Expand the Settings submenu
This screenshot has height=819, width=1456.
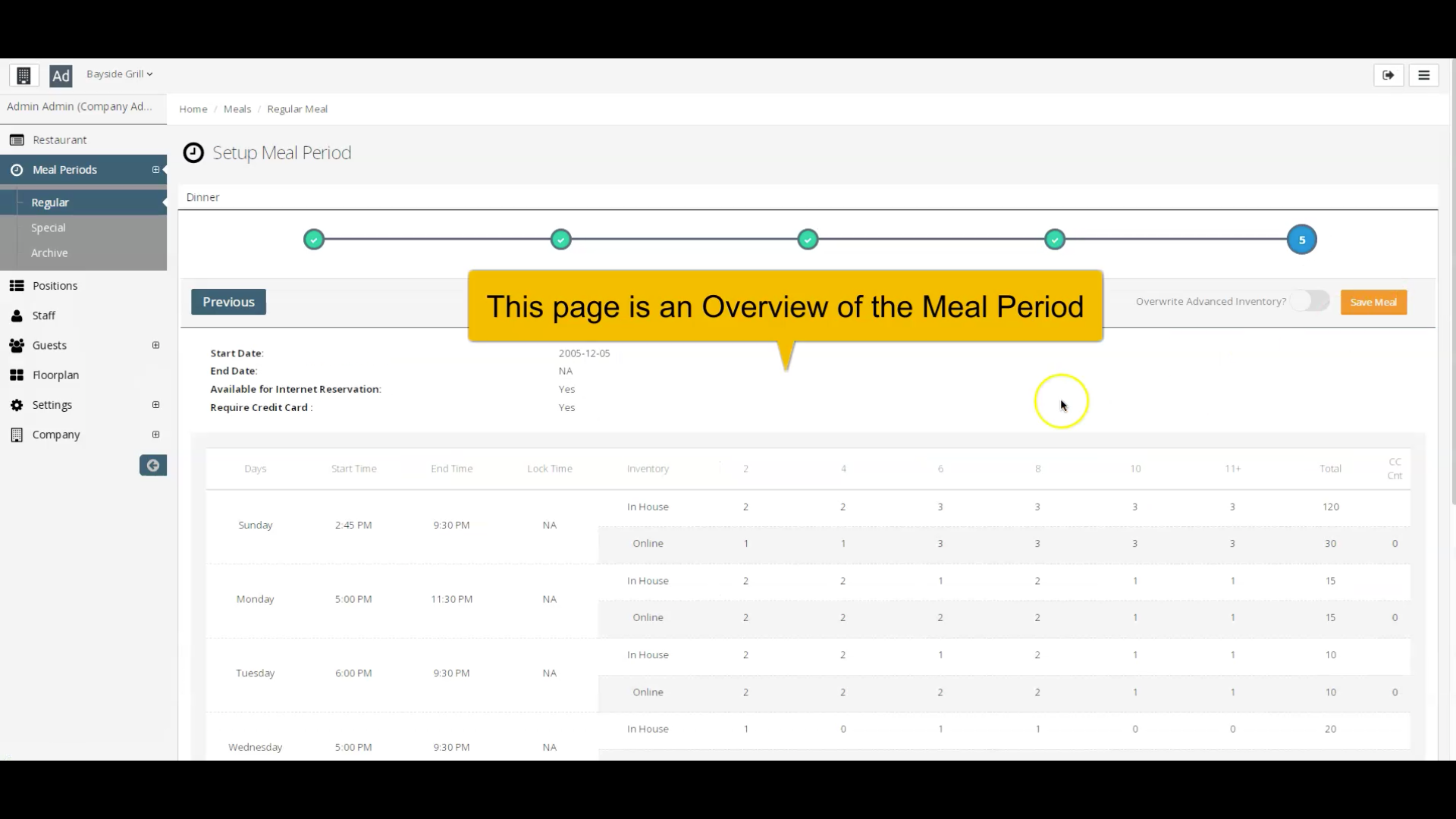tap(155, 405)
